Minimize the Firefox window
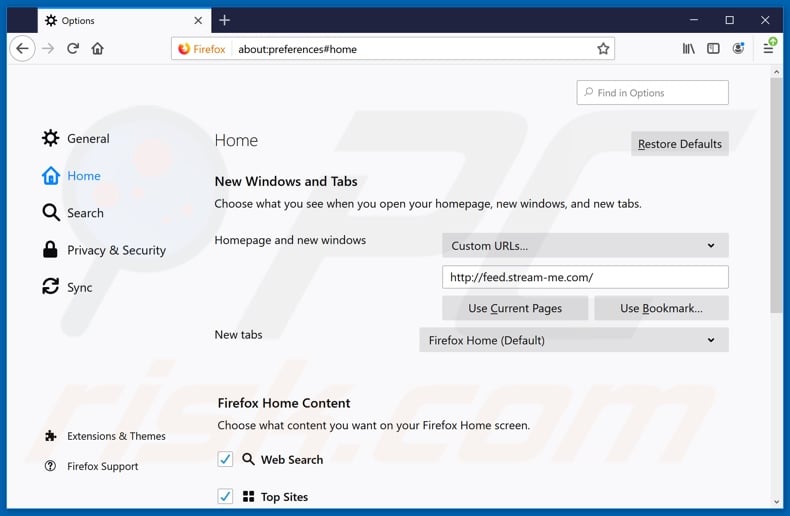Screen dimensions: 790x516 (x=694, y=20)
